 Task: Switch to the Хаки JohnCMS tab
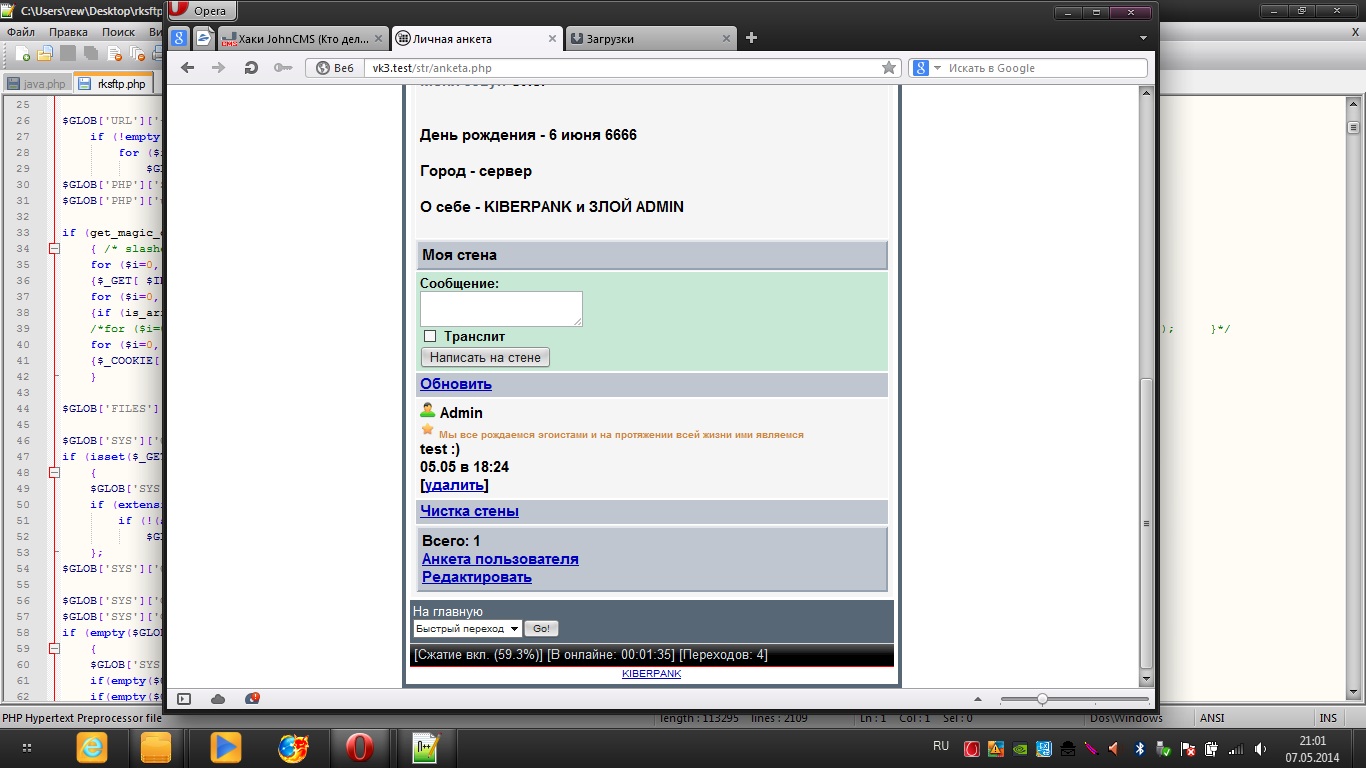(x=301, y=39)
